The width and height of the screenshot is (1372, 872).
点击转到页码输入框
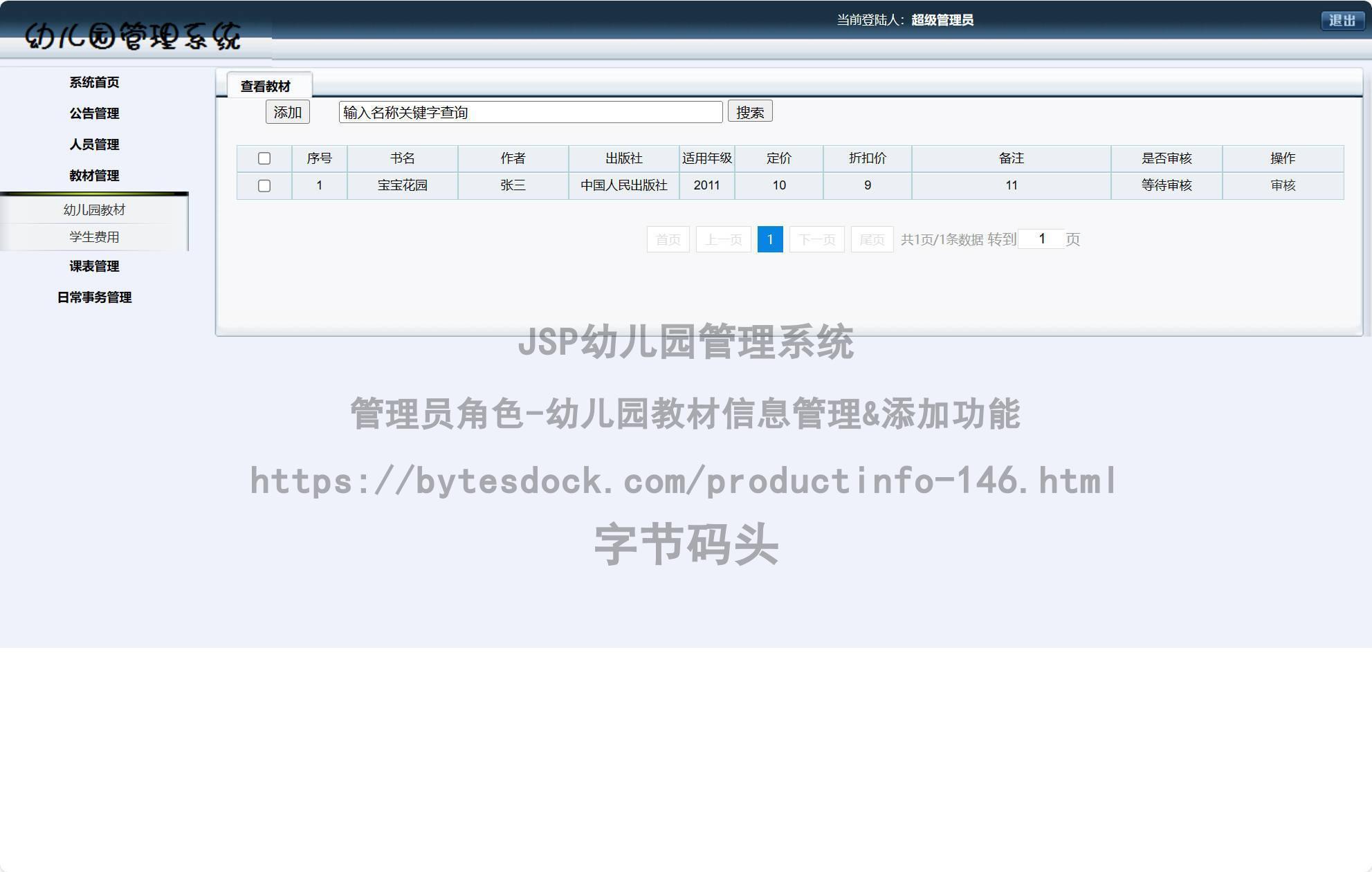coord(1042,238)
